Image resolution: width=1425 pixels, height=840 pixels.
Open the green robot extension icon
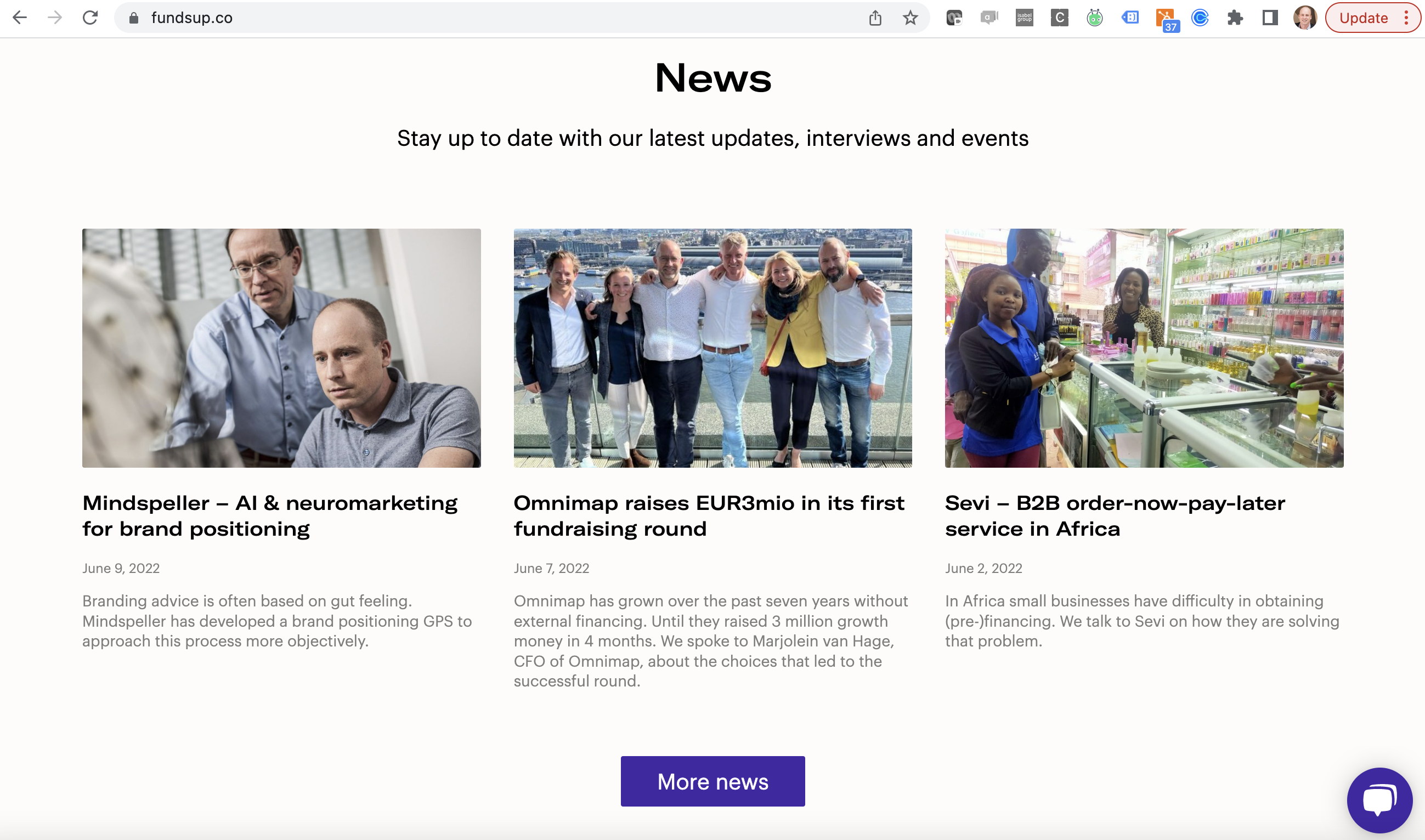(x=1094, y=18)
